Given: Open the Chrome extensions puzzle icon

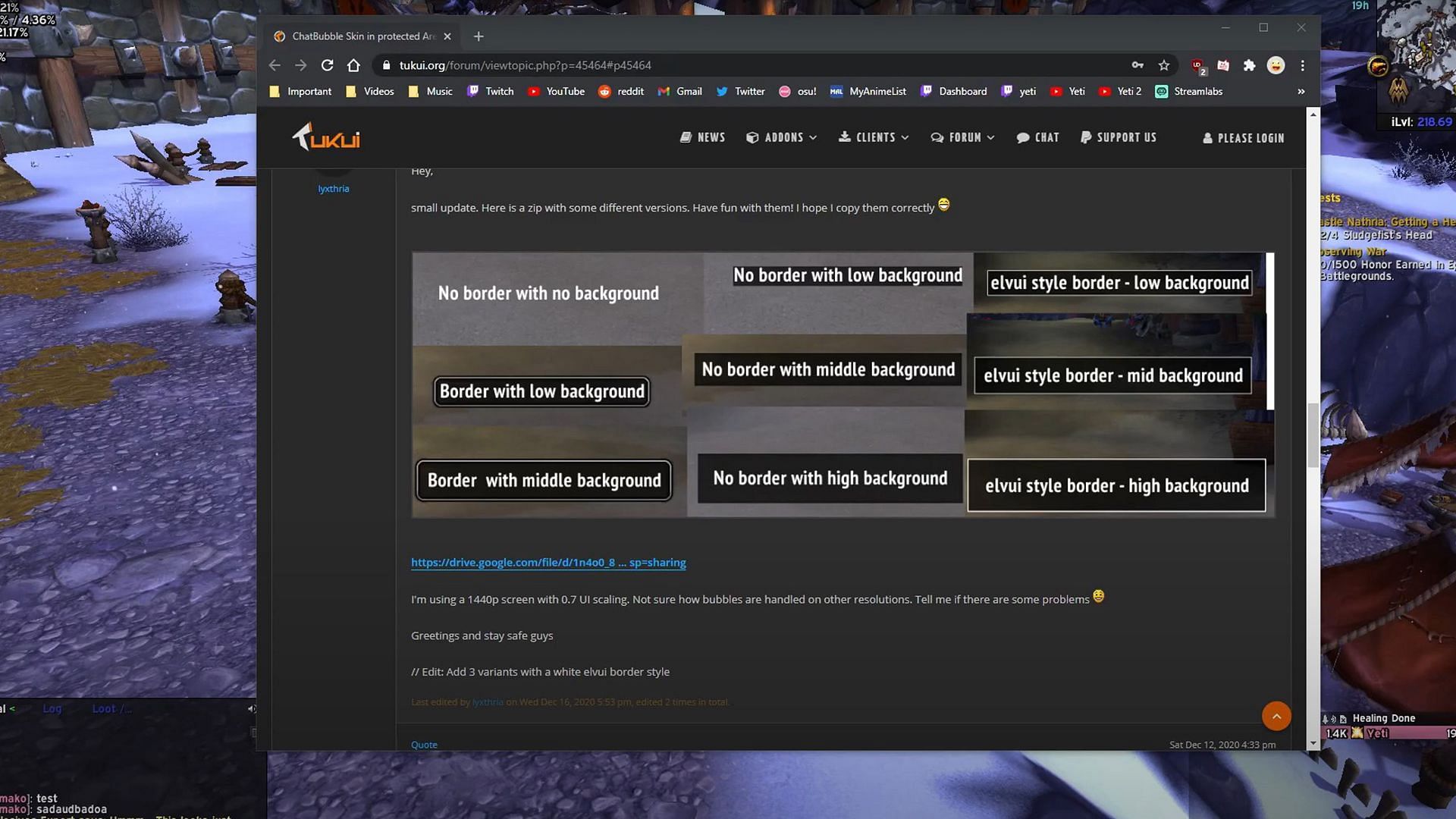Looking at the screenshot, I should pos(1249,65).
